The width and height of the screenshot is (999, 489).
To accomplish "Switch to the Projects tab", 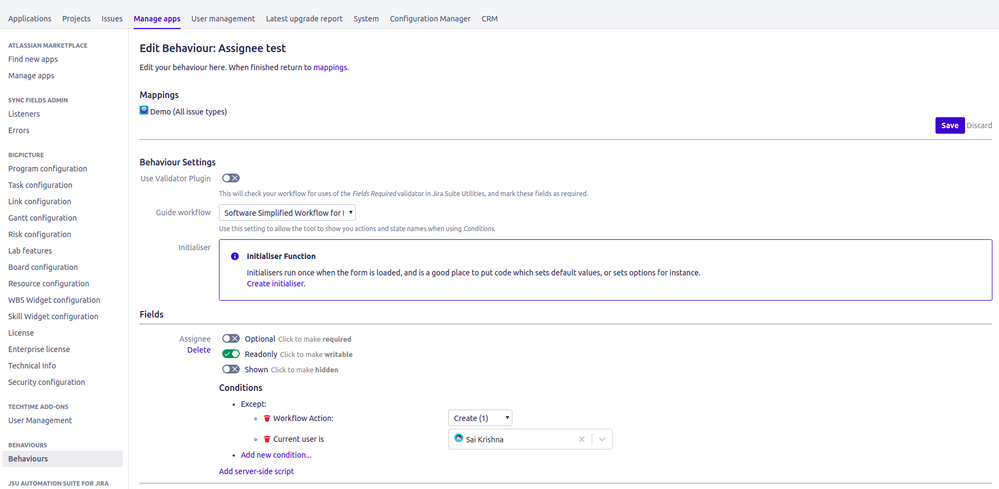I will coord(76,18).
